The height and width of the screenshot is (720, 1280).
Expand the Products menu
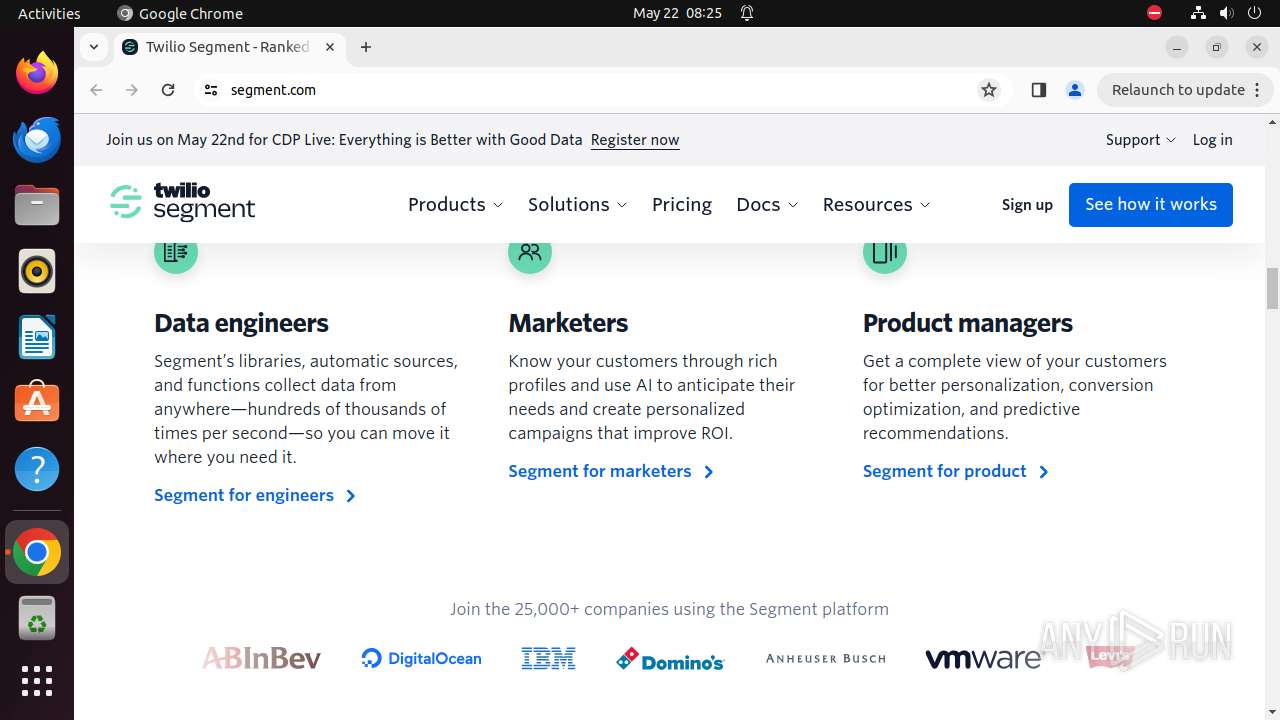click(455, 204)
